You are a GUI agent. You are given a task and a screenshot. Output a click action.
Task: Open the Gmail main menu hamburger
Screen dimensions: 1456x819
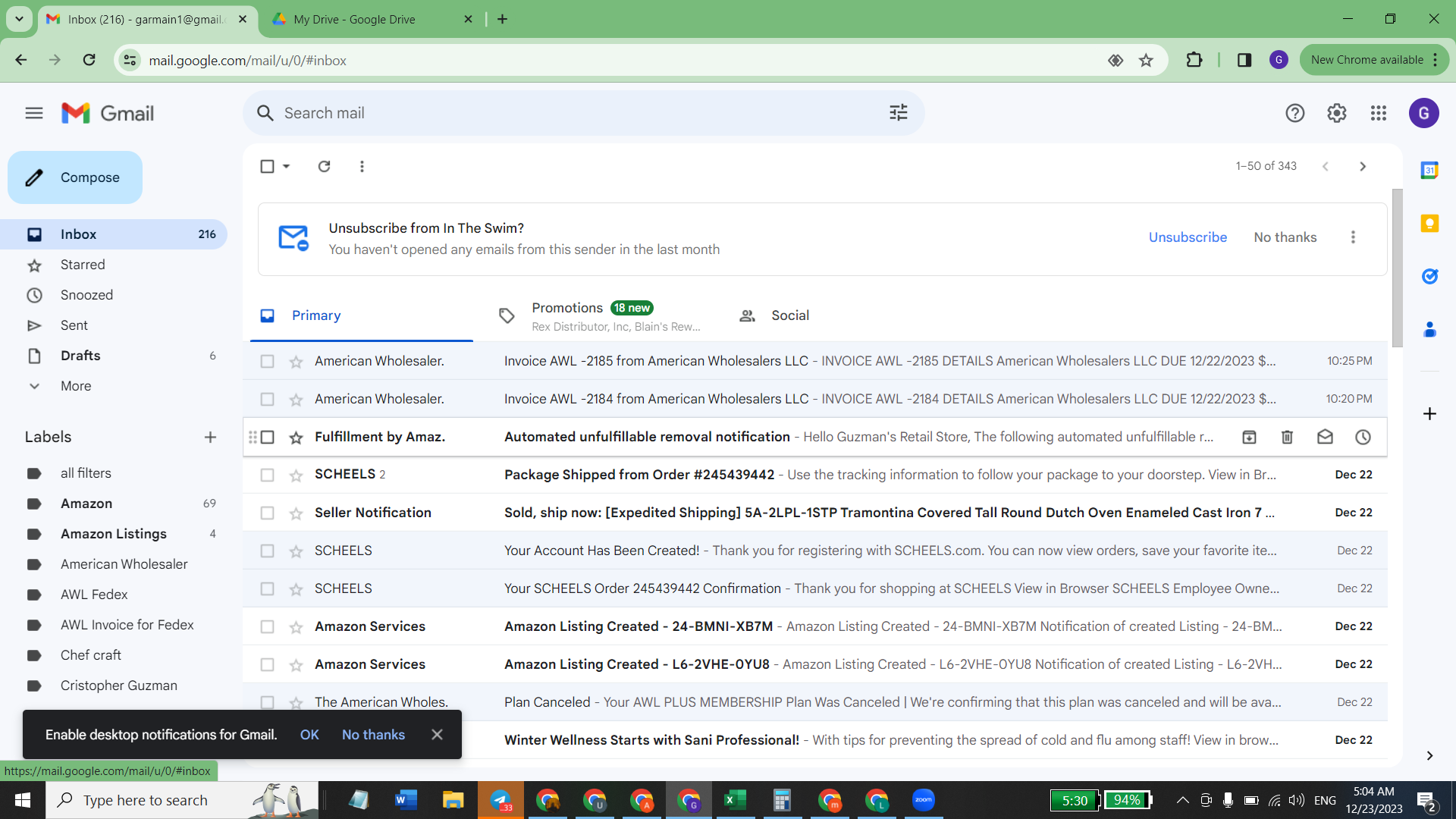pos(34,114)
